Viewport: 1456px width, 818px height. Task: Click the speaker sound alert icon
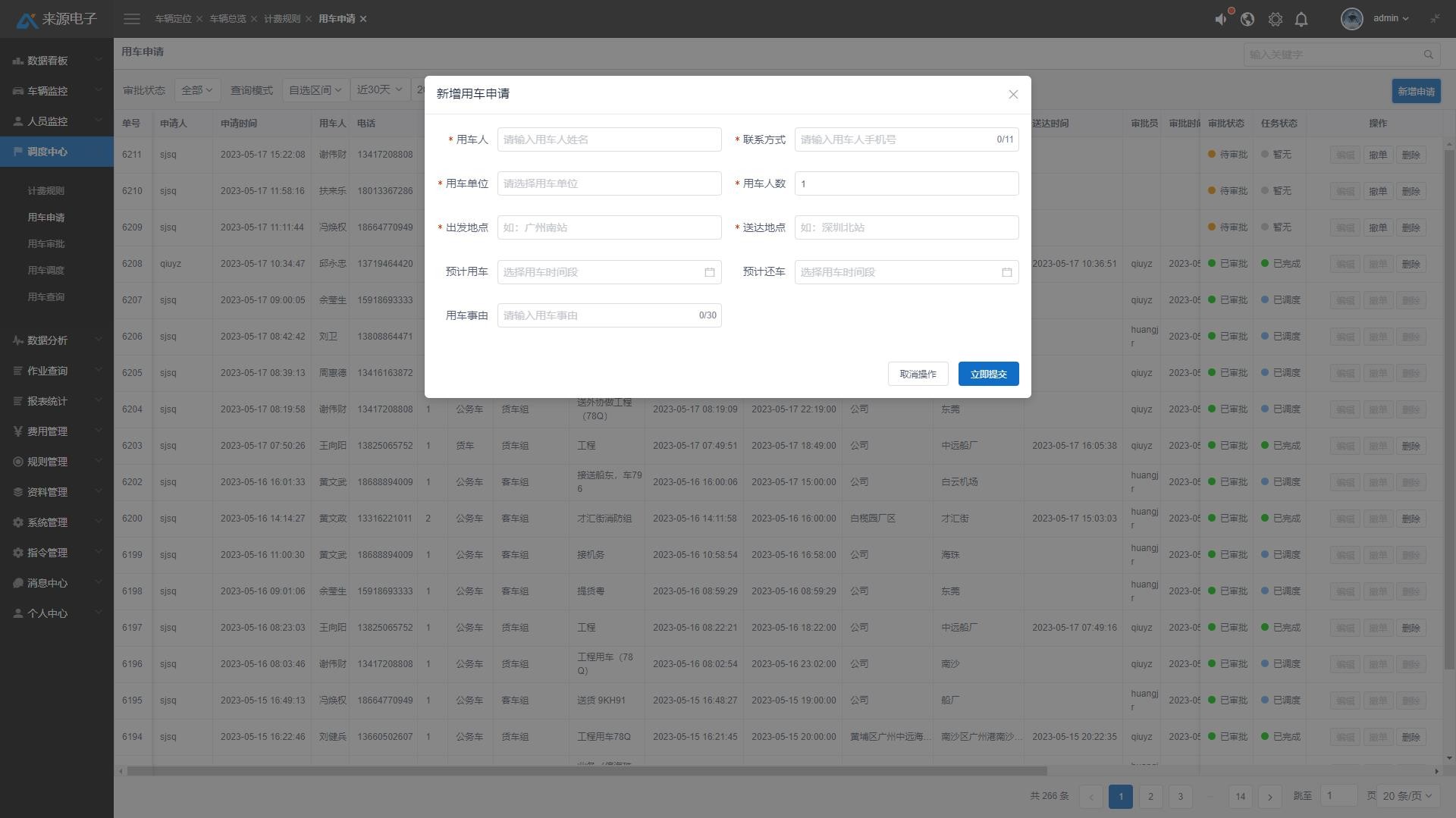(1220, 19)
